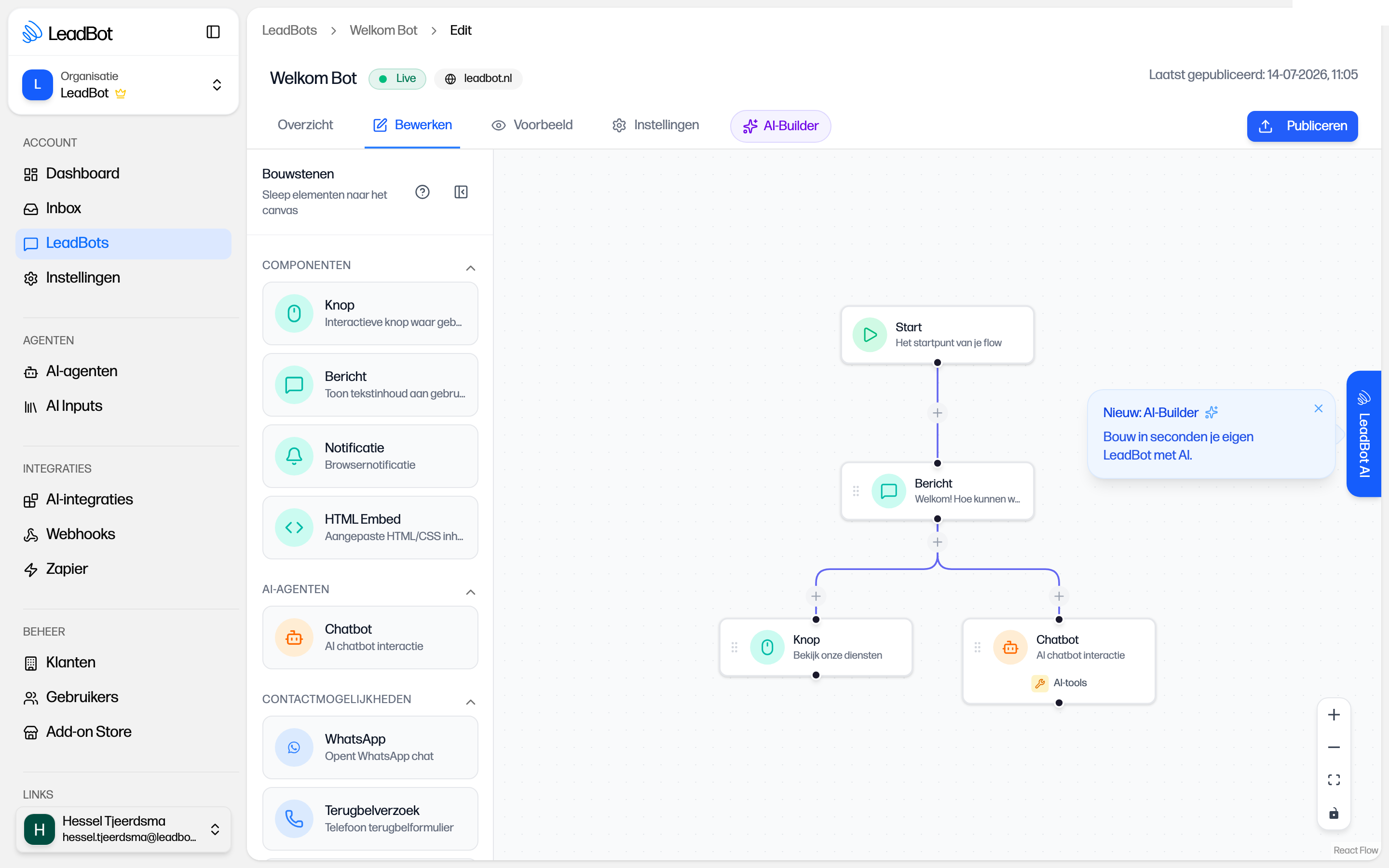
Task: Select the Bericht component card in Bouwstenen
Action: click(x=370, y=385)
